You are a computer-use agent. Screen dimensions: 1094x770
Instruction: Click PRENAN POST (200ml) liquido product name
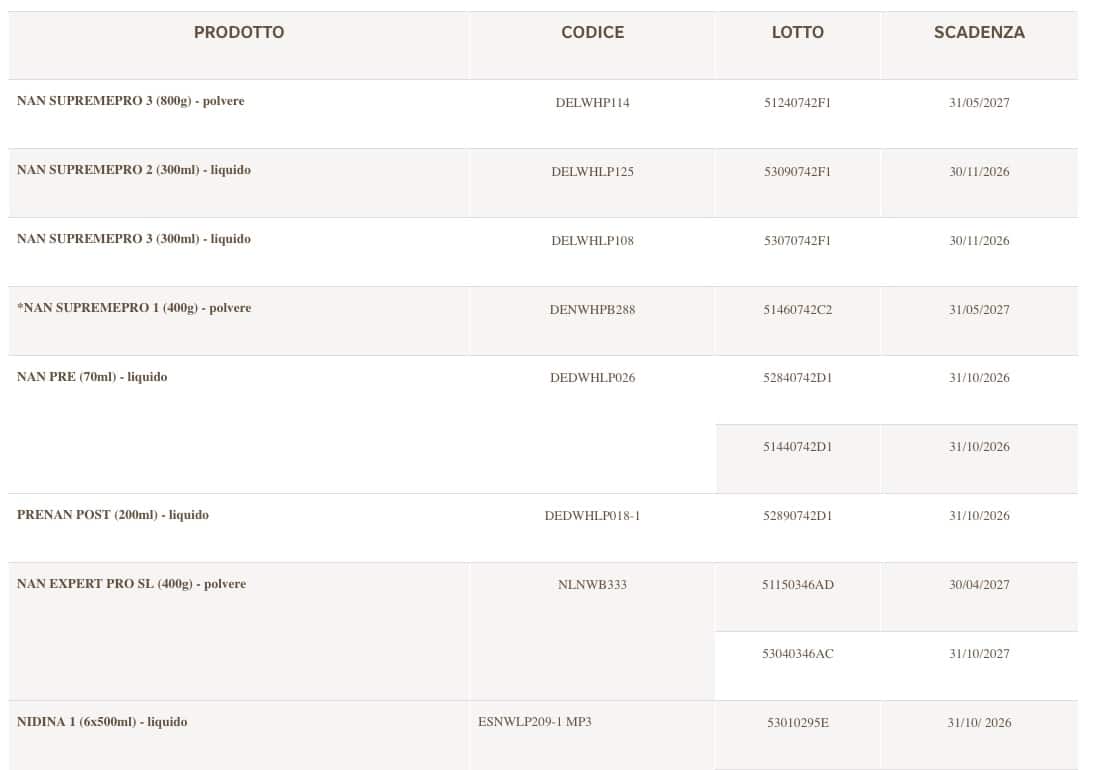pos(113,515)
